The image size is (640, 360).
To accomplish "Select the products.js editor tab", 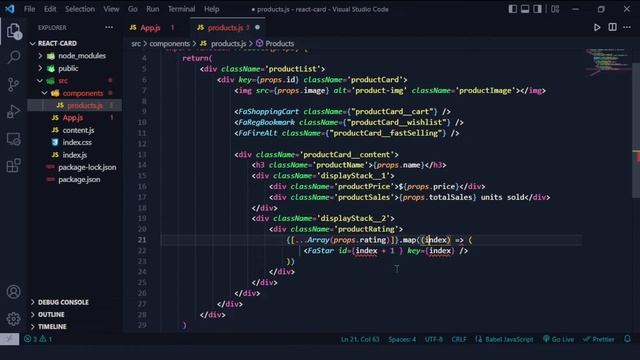I will 227,27.
